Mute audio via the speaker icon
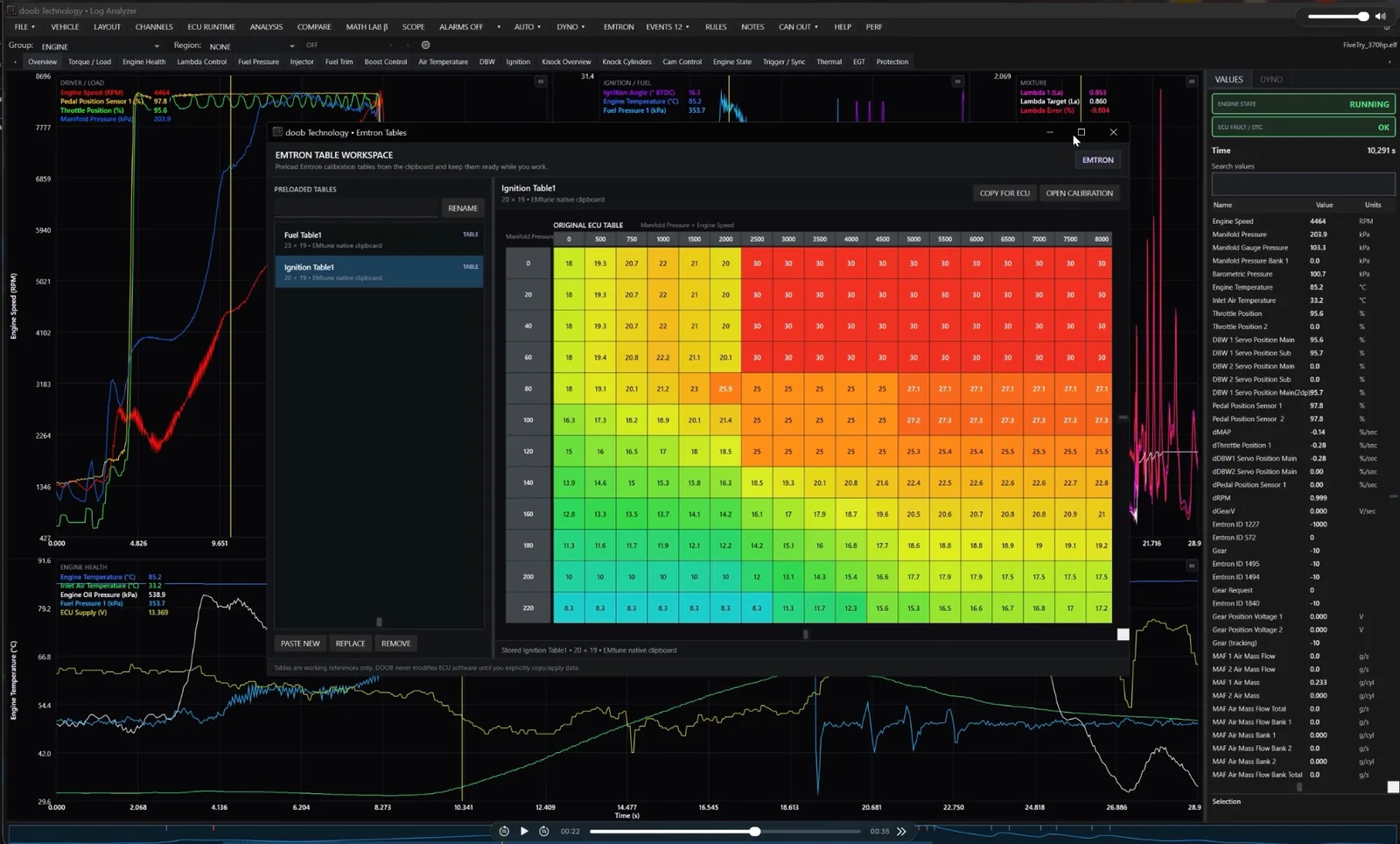This screenshot has height=844, width=1400. tap(1380, 16)
